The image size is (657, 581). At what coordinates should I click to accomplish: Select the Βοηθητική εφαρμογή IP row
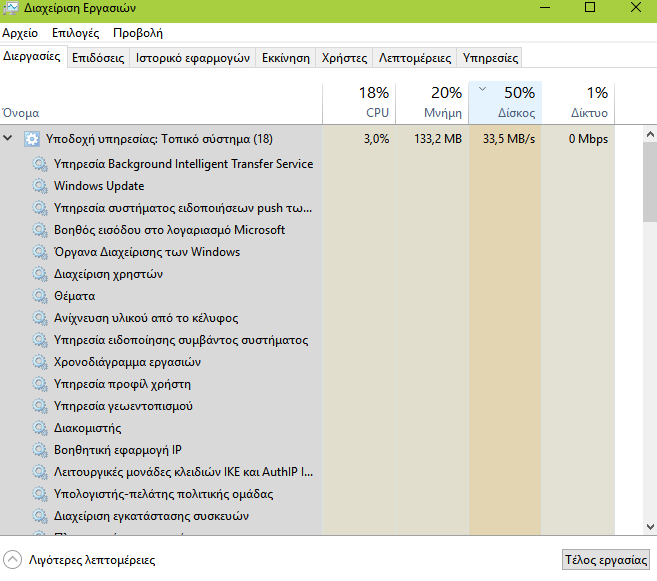308,450
